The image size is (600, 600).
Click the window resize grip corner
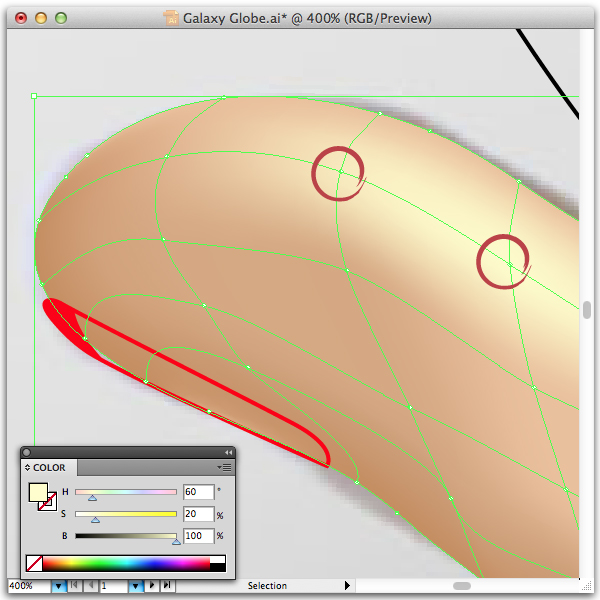(x=587, y=586)
